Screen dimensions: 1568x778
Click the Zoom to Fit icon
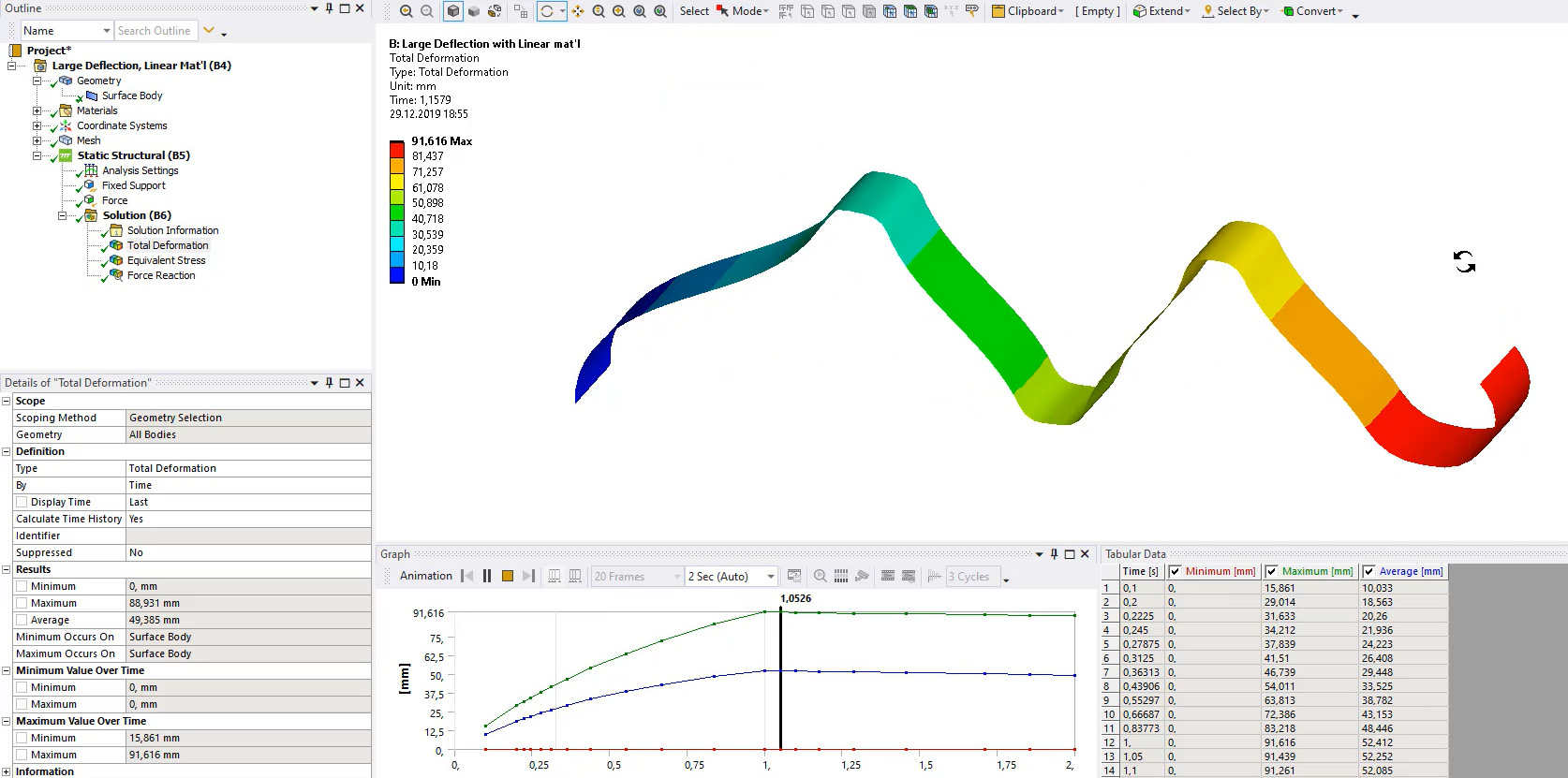(640, 11)
